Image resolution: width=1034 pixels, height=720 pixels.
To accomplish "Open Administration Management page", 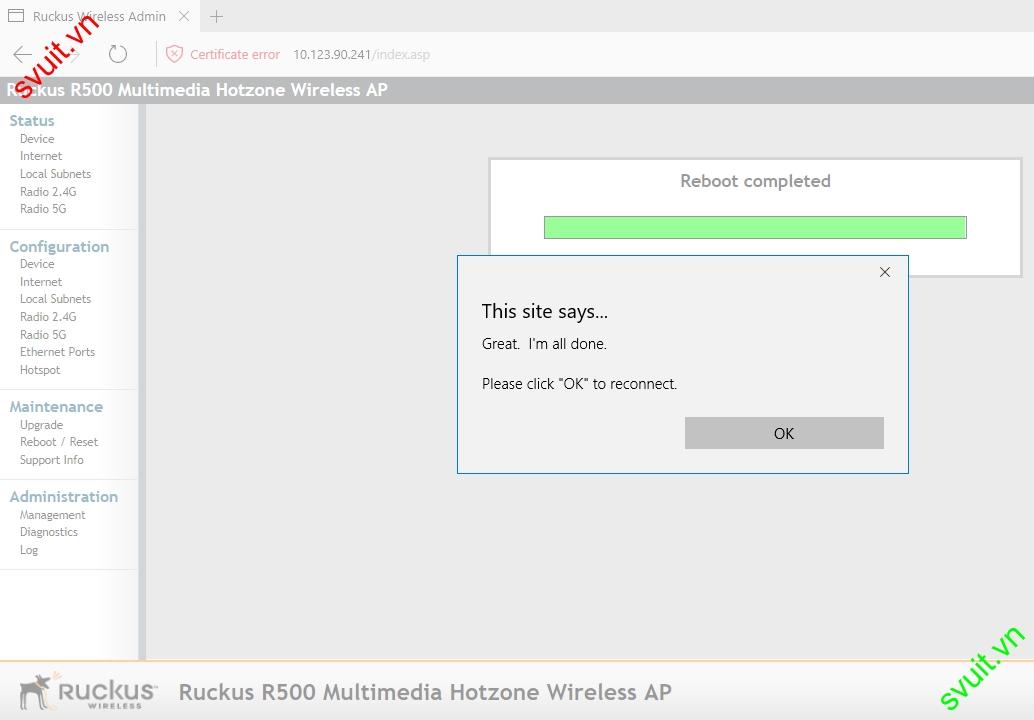I will click(53, 515).
